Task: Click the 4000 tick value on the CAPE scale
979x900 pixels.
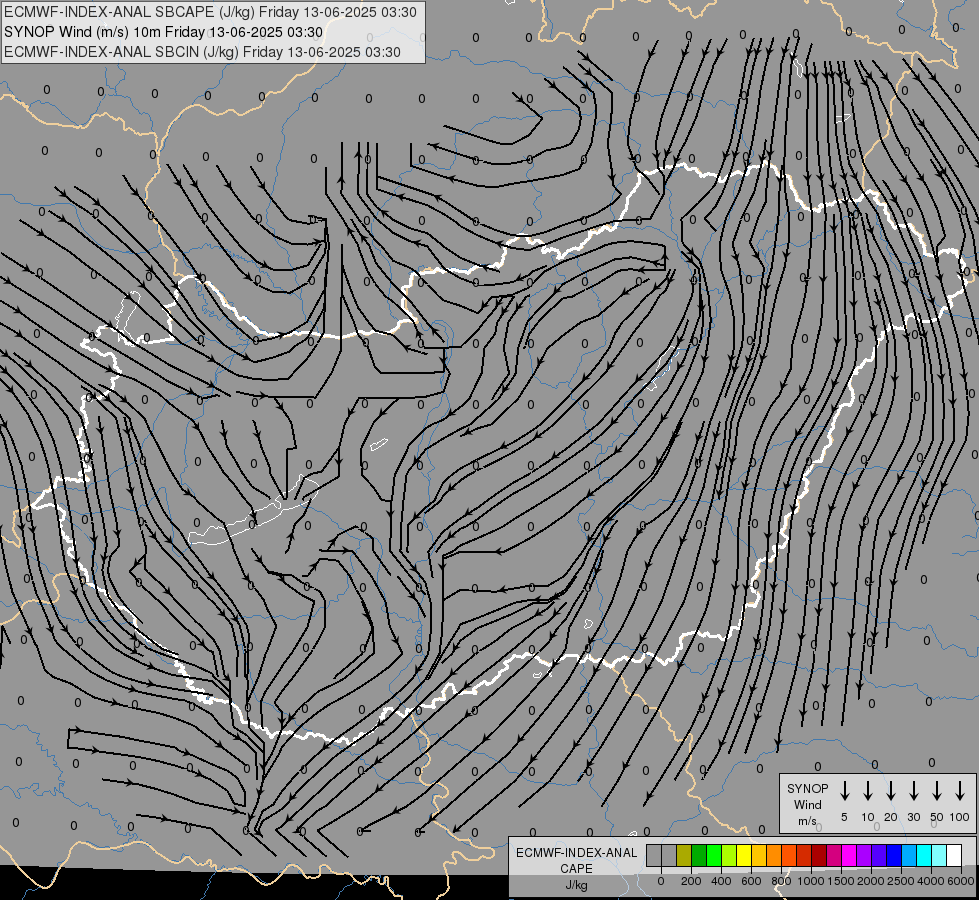Action: coord(931,881)
